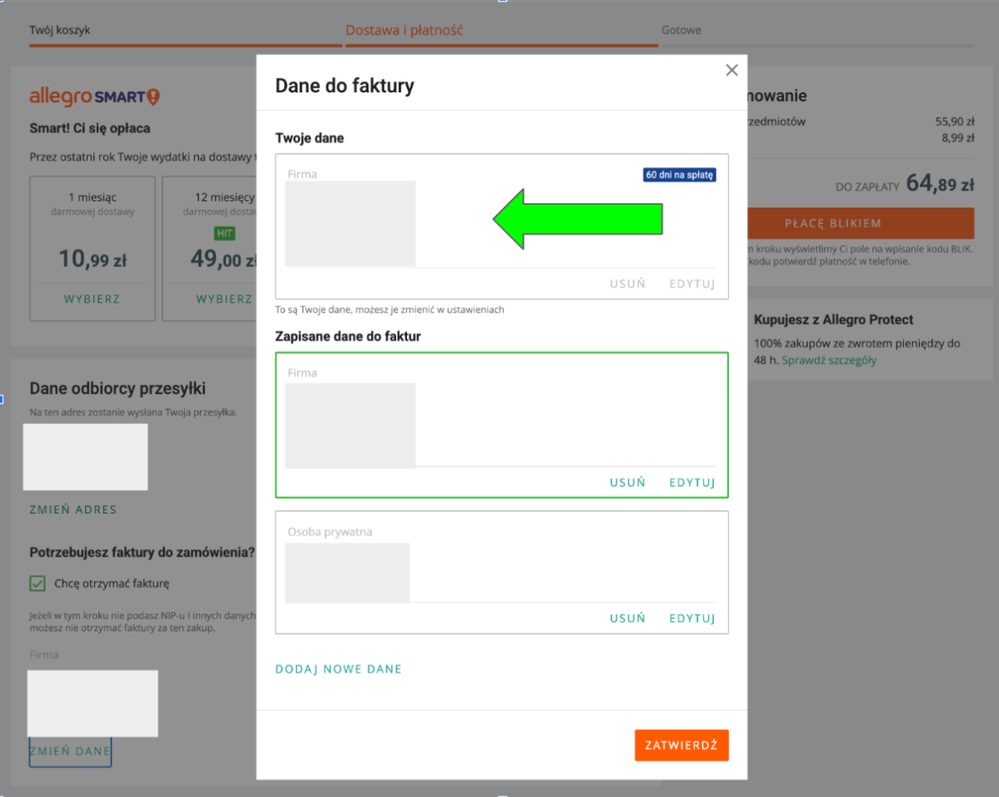Delete the selected saved Firma invoice data
This screenshot has width=999, height=797.
click(627, 482)
